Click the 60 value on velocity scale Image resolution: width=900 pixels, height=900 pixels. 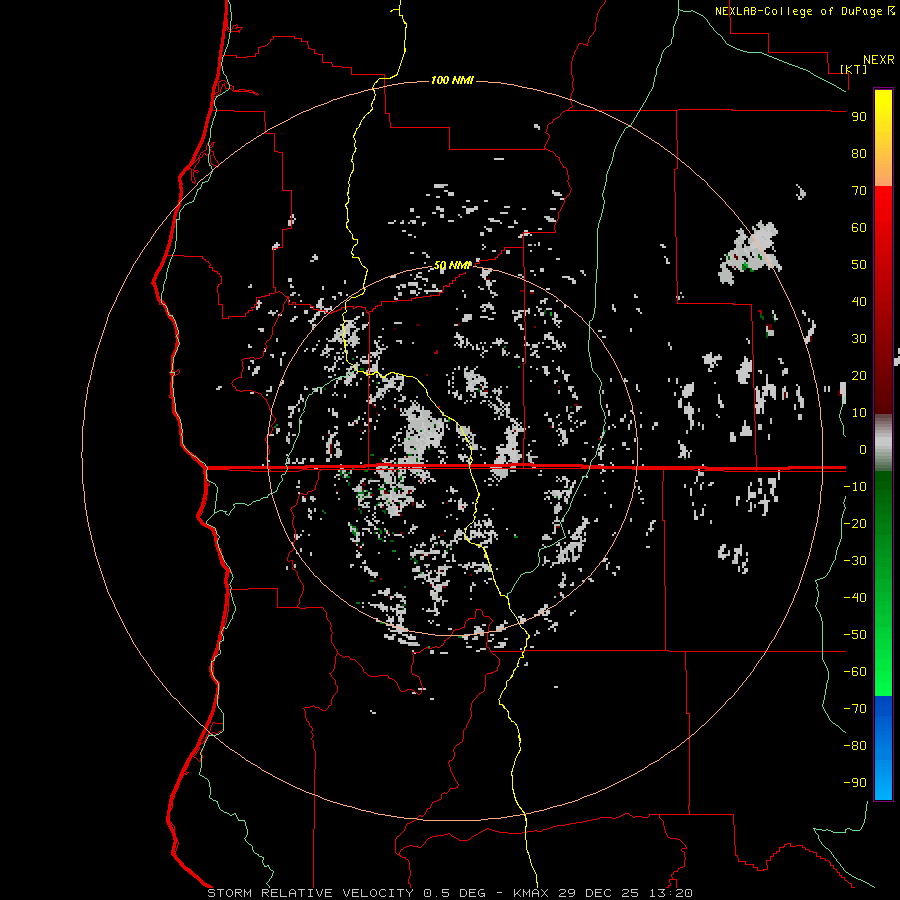(859, 227)
